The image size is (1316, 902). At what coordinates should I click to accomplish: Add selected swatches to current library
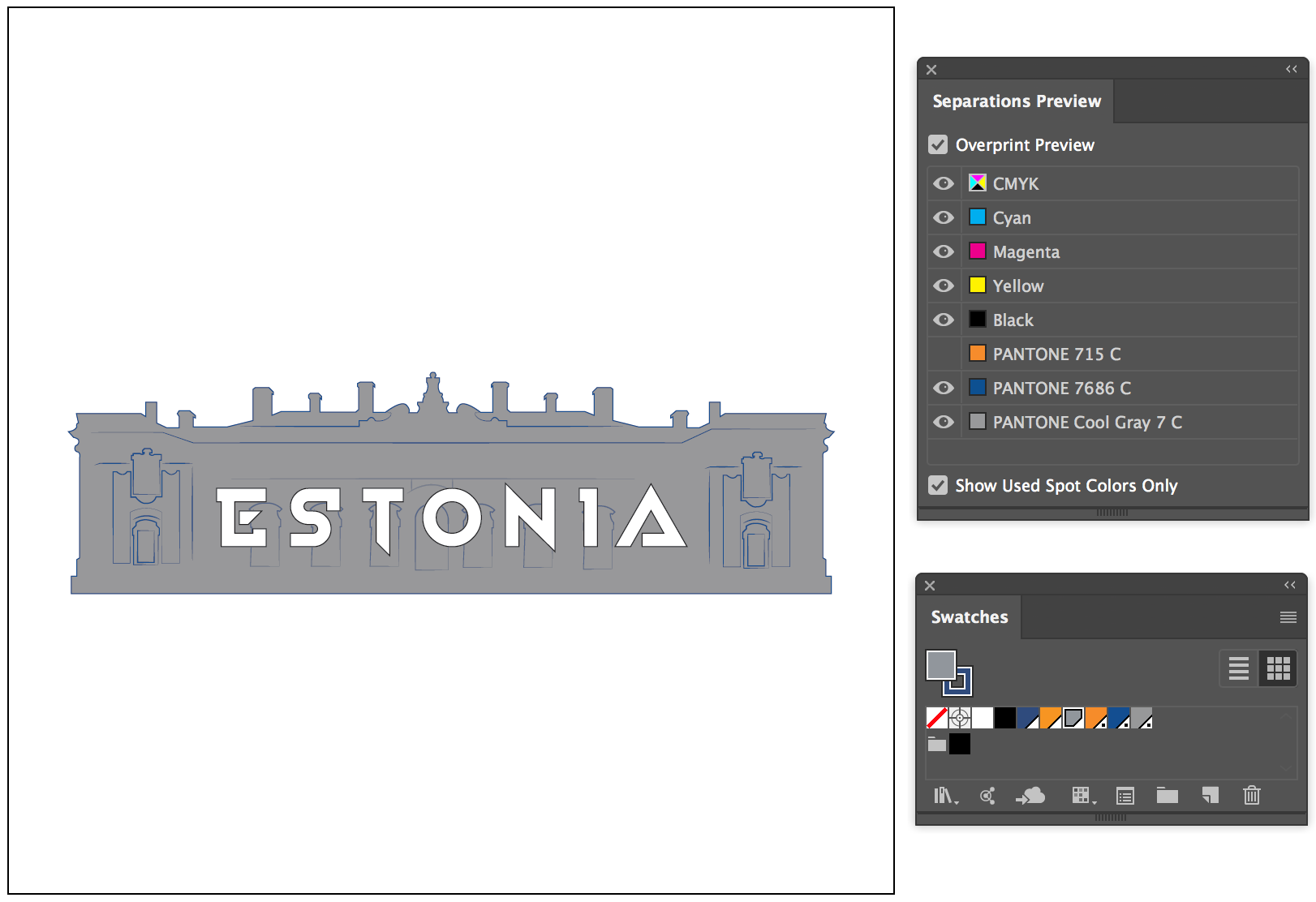1030,796
